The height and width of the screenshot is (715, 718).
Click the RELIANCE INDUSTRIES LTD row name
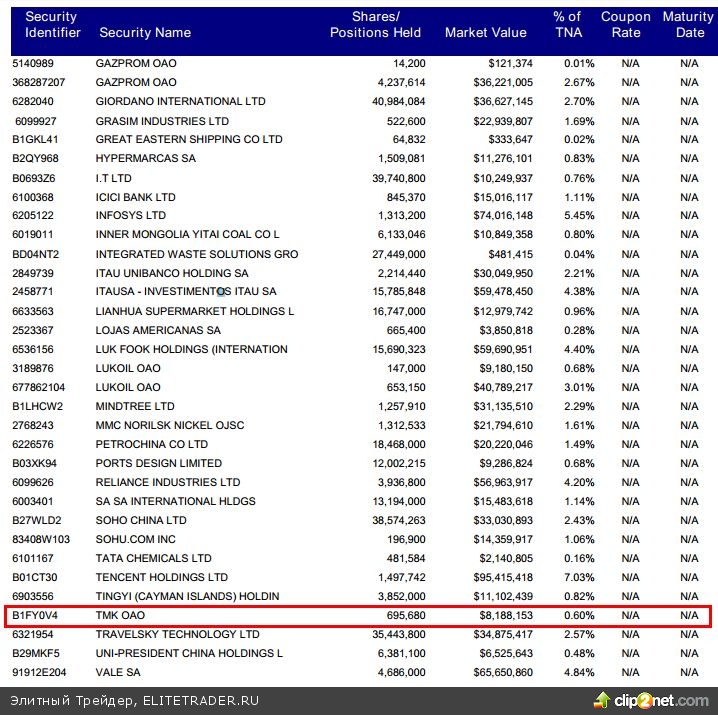tap(168, 482)
